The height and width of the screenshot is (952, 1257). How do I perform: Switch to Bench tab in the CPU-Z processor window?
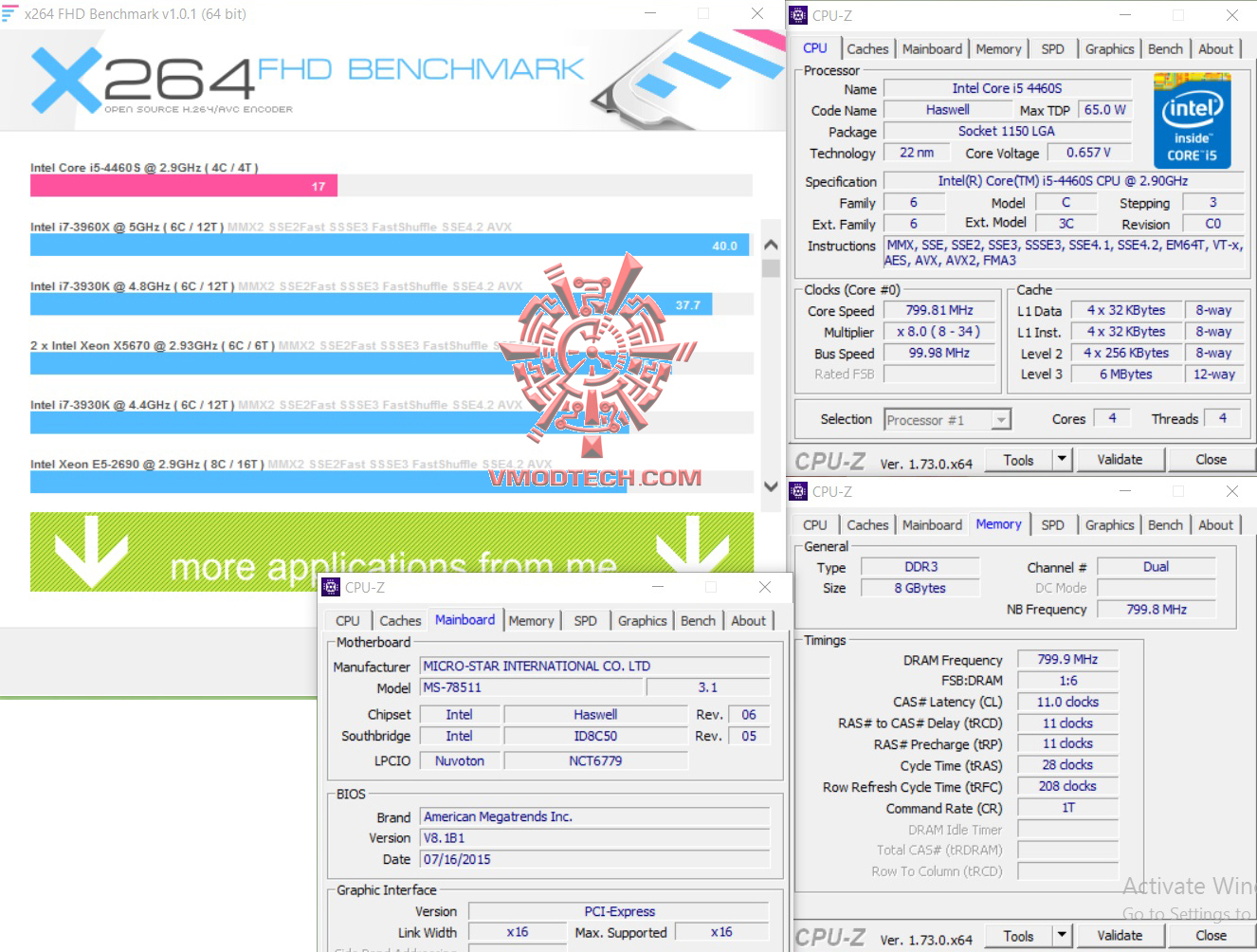[1165, 49]
